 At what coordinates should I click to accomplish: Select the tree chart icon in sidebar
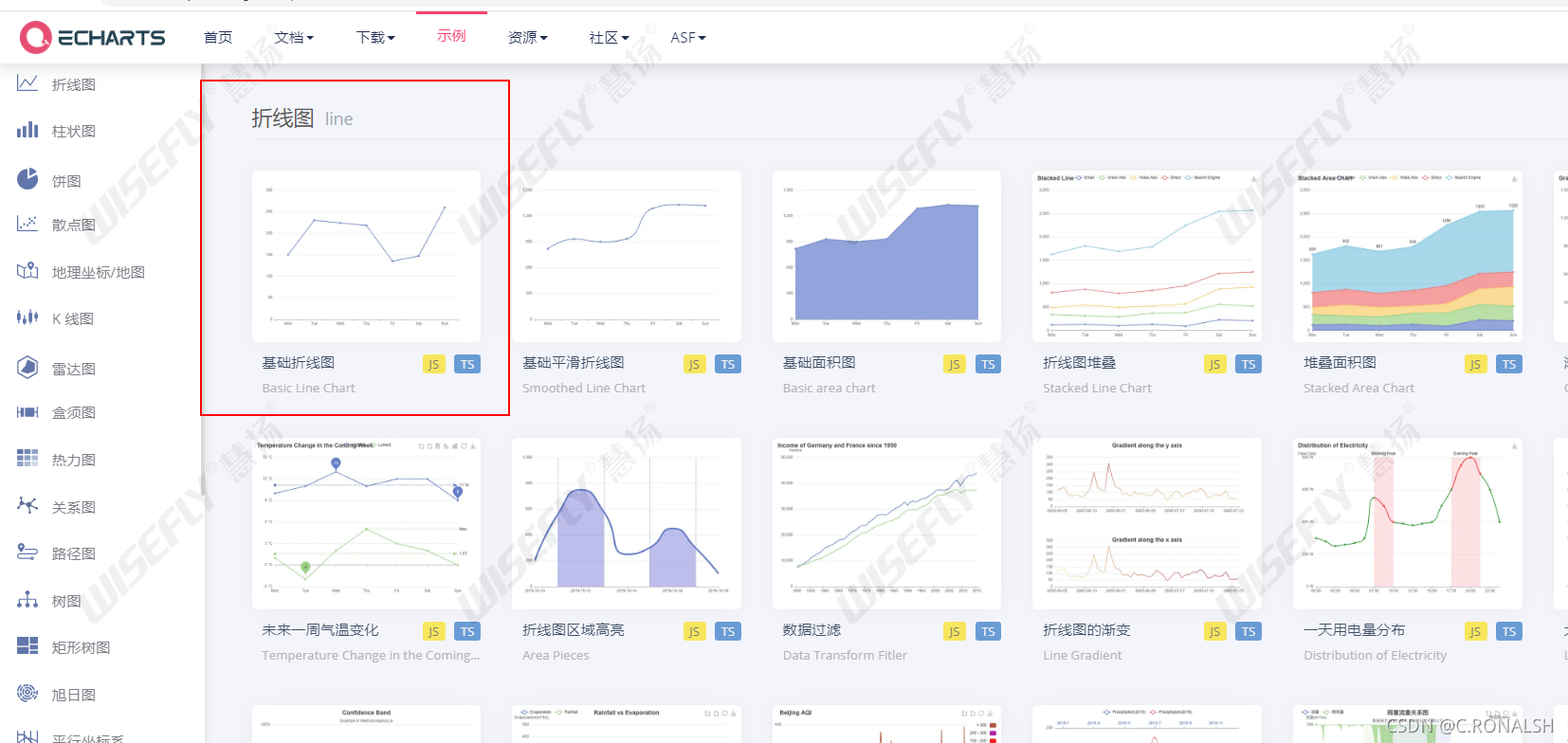[27, 600]
